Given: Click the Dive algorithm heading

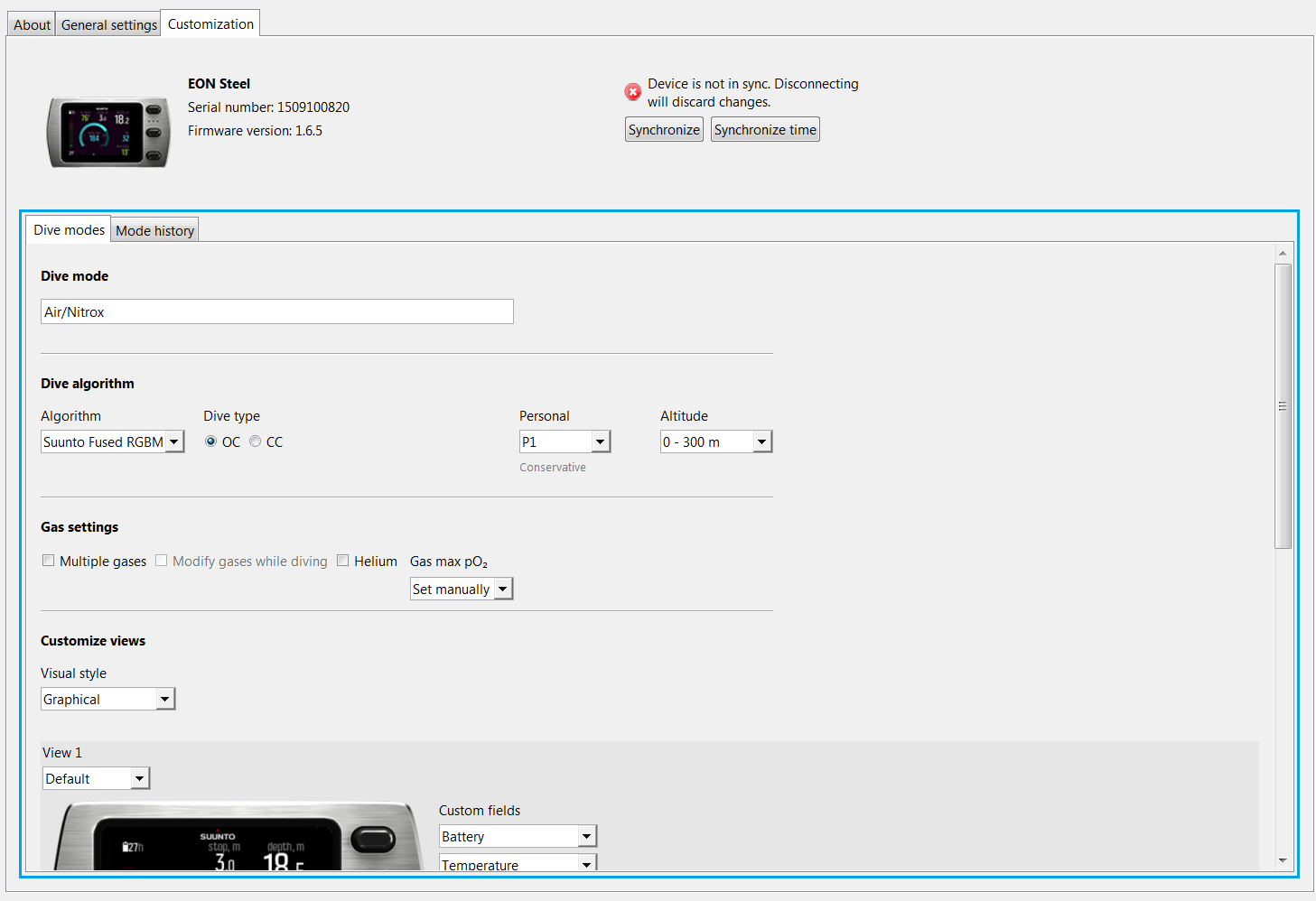Looking at the screenshot, I should point(88,383).
